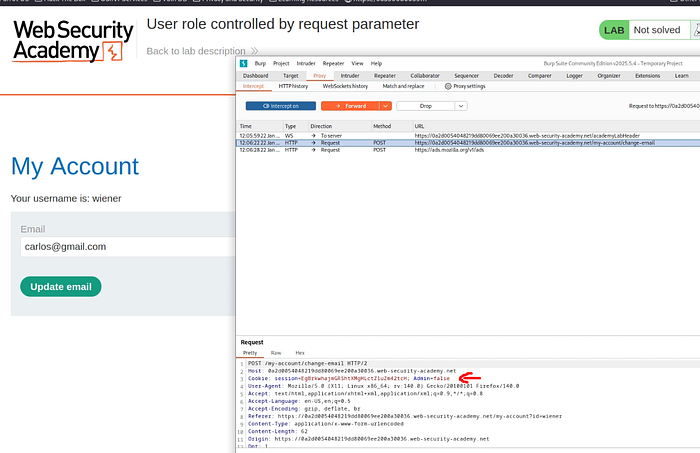Screen dimensions: 700x453
Task: Click the Email input field in browser
Action: coord(128,247)
